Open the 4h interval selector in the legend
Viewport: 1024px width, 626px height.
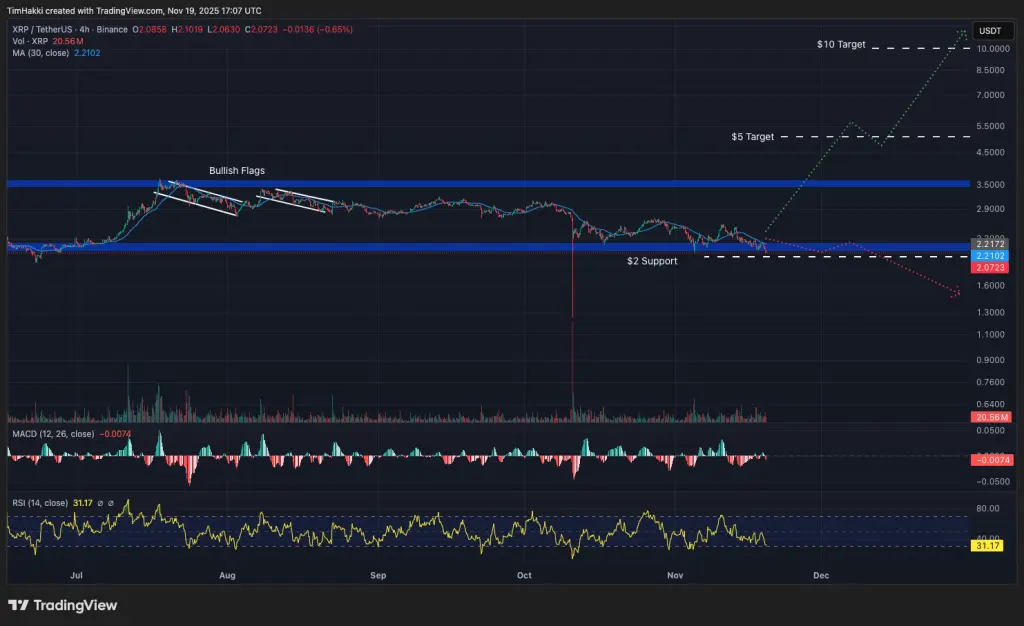[83, 30]
